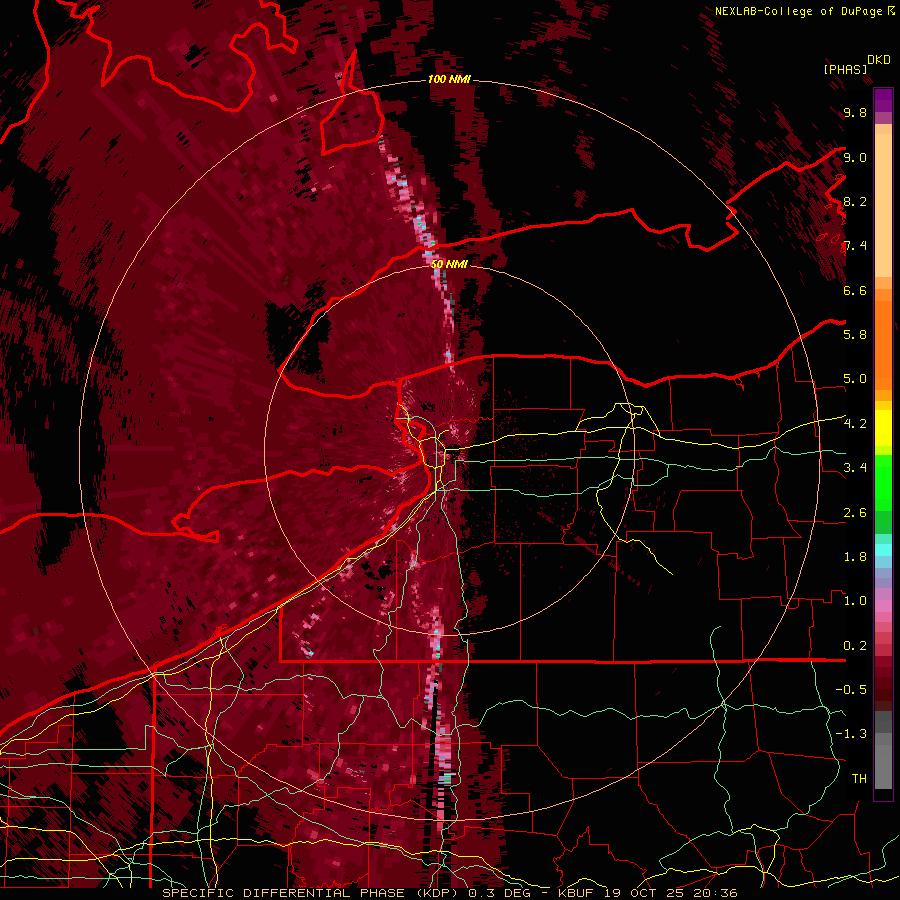Click the 1.0 legend value
This screenshot has height=900, width=900.
point(855,601)
